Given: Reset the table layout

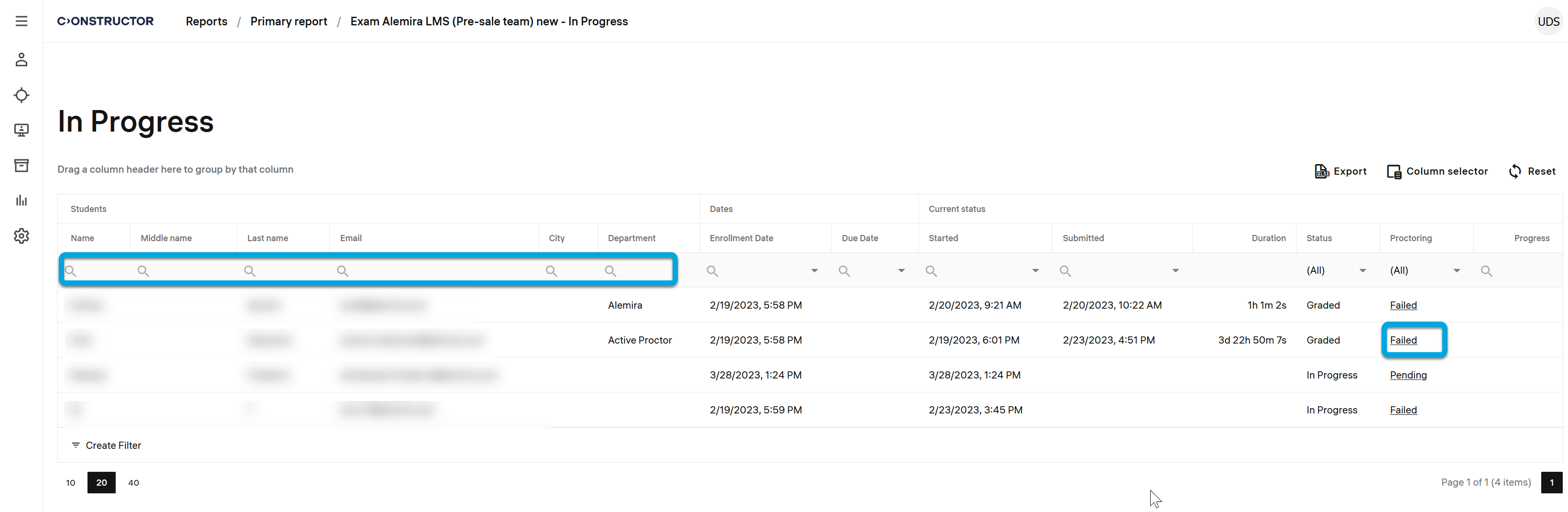Looking at the screenshot, I should pos(1532,171).
